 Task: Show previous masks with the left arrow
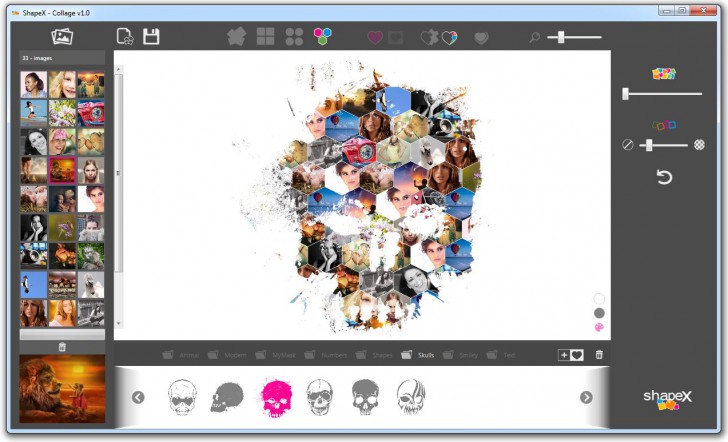point(138,397)
